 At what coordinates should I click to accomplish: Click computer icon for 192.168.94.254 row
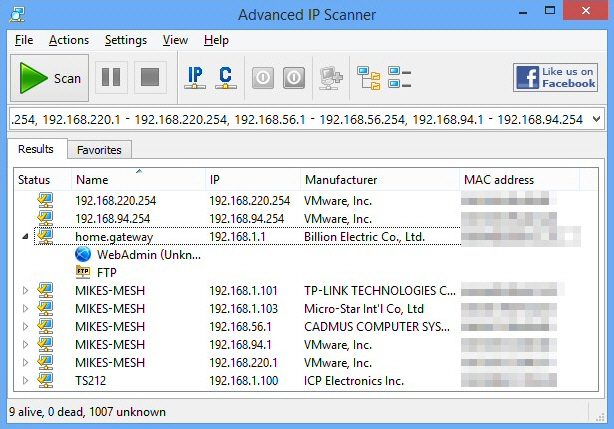click(x=45, y=218)
